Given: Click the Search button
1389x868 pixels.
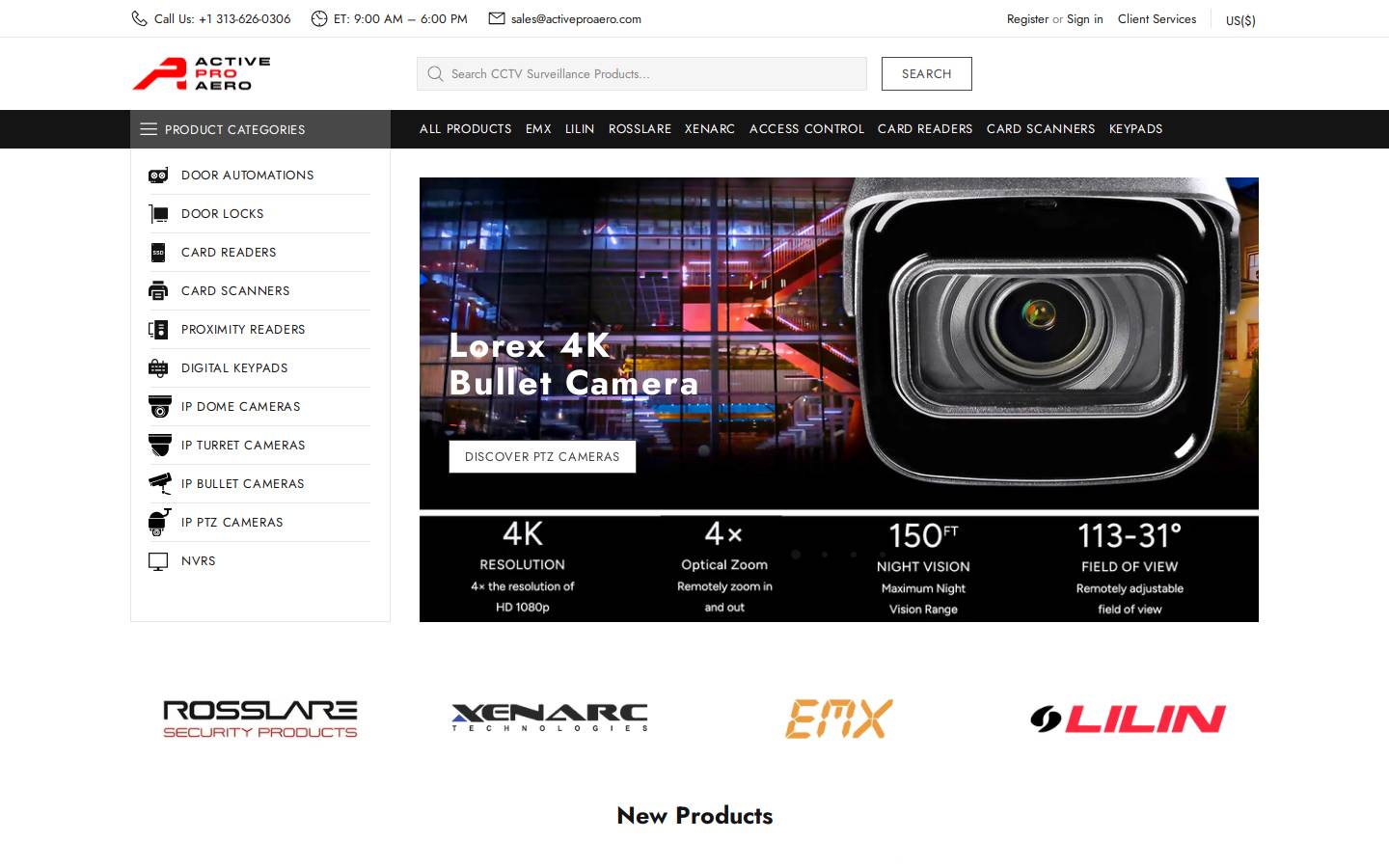Looking at the screenshot, I should (x=927, y=73).
